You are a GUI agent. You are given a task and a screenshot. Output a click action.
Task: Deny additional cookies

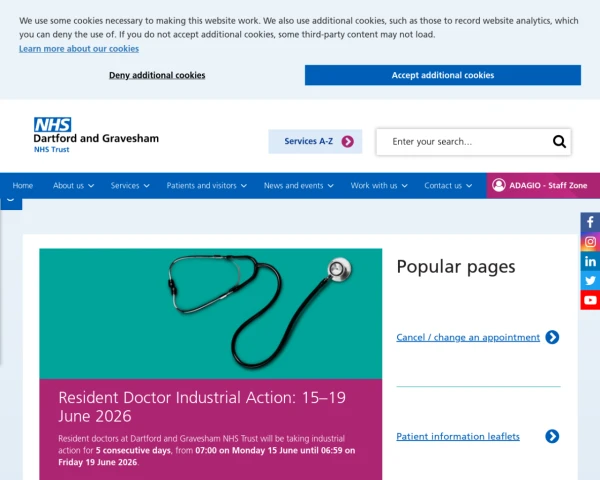[157, 75]
